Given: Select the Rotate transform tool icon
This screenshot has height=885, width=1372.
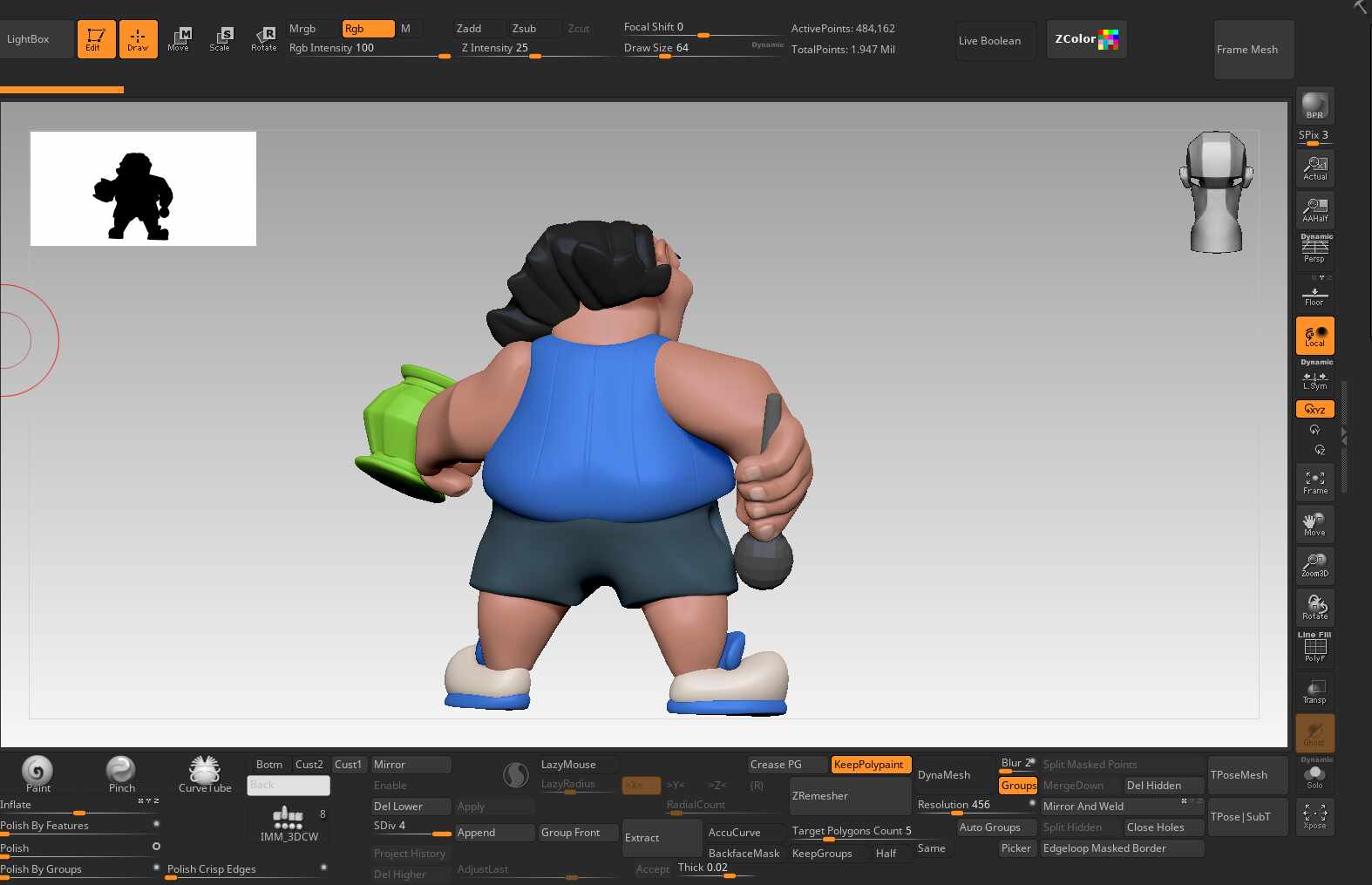Looking at the screenshot, I should 263,39.
